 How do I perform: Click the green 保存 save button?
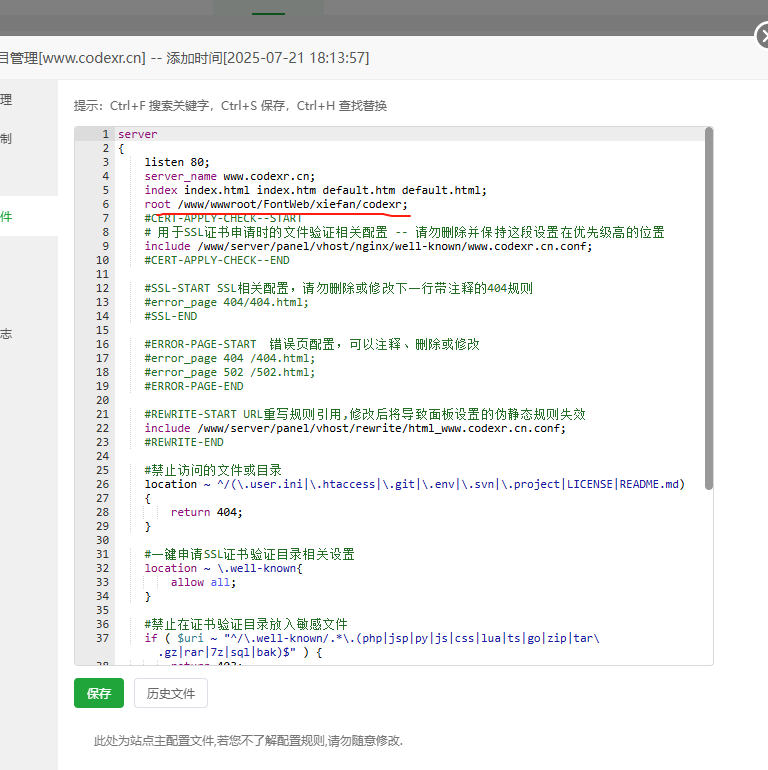pos(99,693)
